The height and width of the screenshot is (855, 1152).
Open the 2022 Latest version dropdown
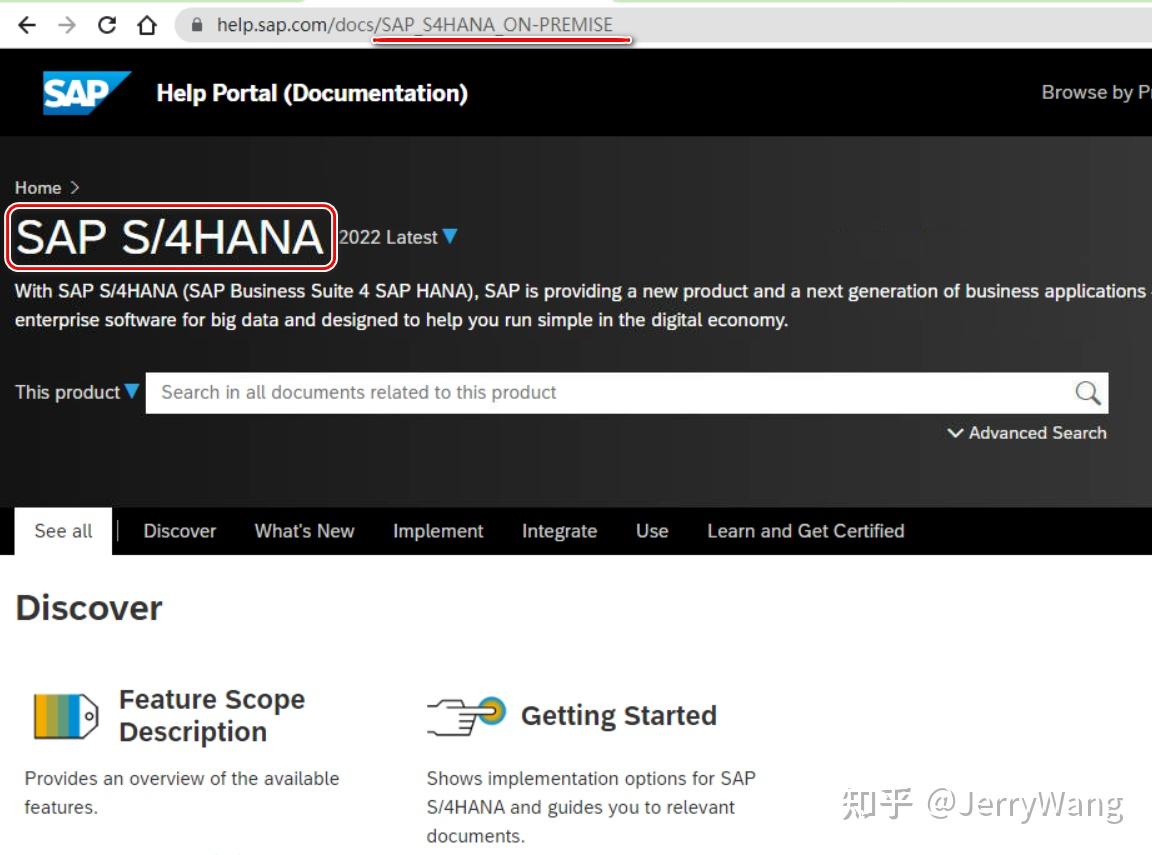[449, 237]
